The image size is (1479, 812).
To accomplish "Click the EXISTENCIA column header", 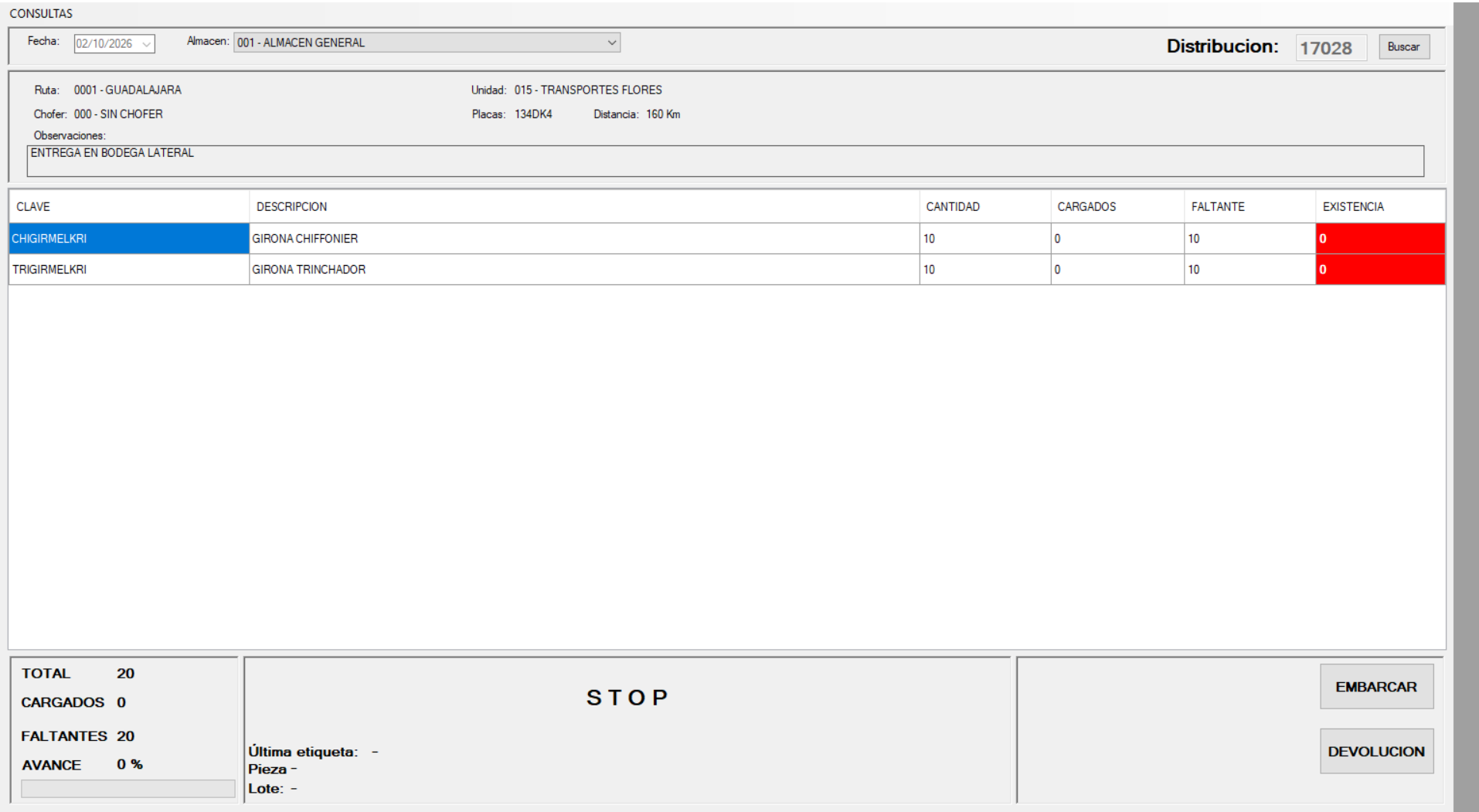I will point(1380,207).
